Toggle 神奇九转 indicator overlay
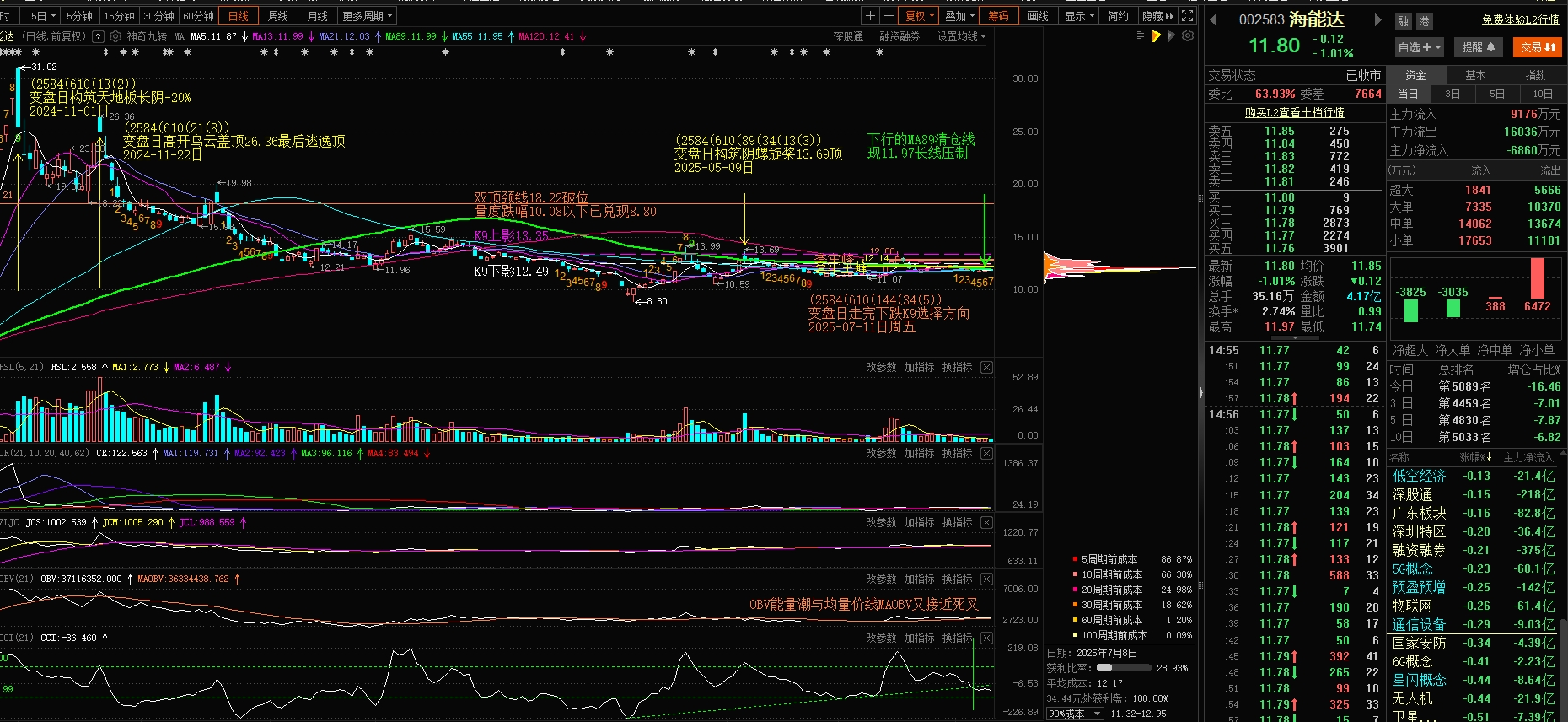Screen dimensions: 1568x722 pyautogui.click(x=147, y=36)
